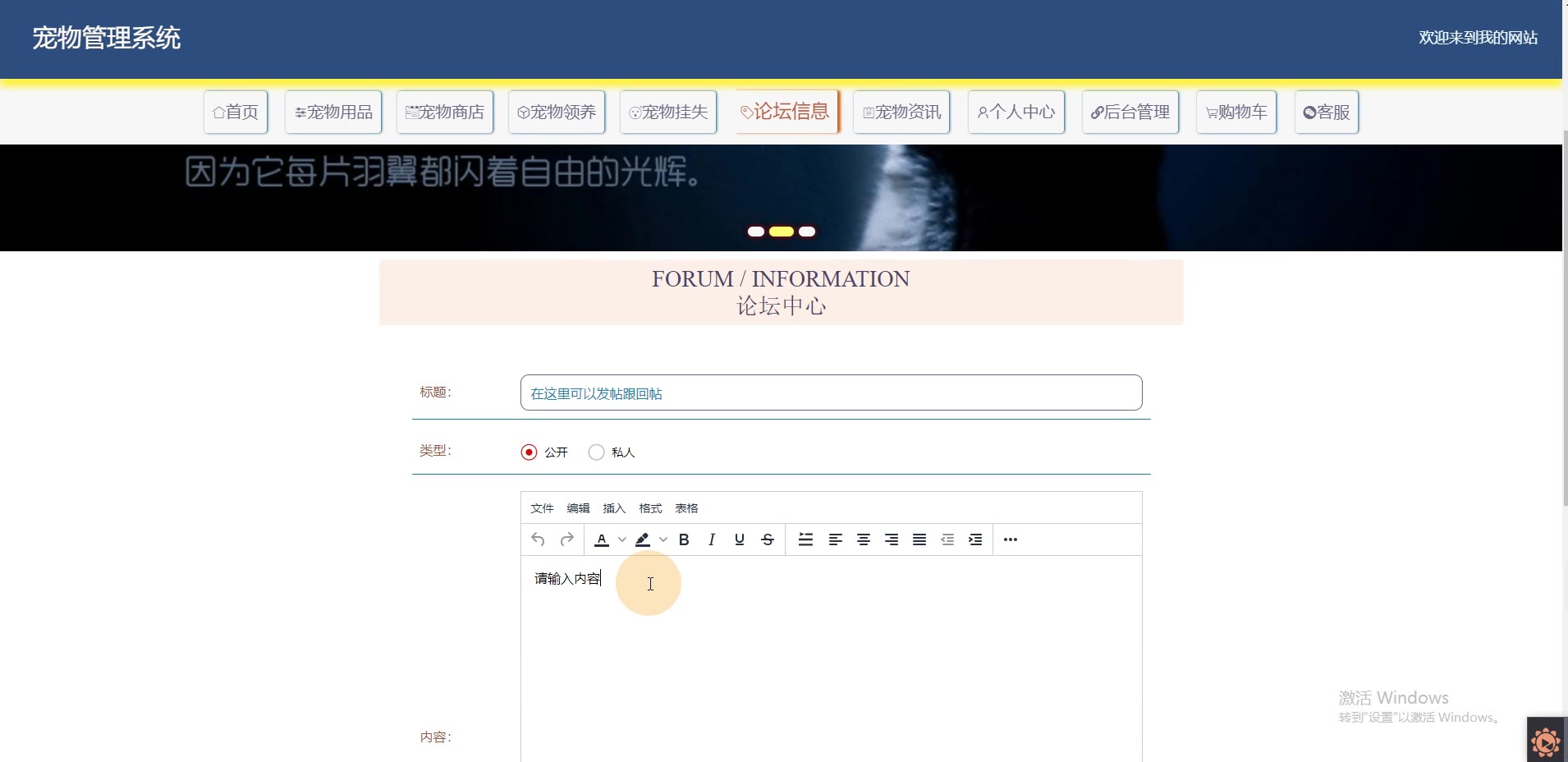Viewport: 1568px width, 762px height.
Task: Click the 欢迎来到我的网站 header text
Action: [1478, 38]
